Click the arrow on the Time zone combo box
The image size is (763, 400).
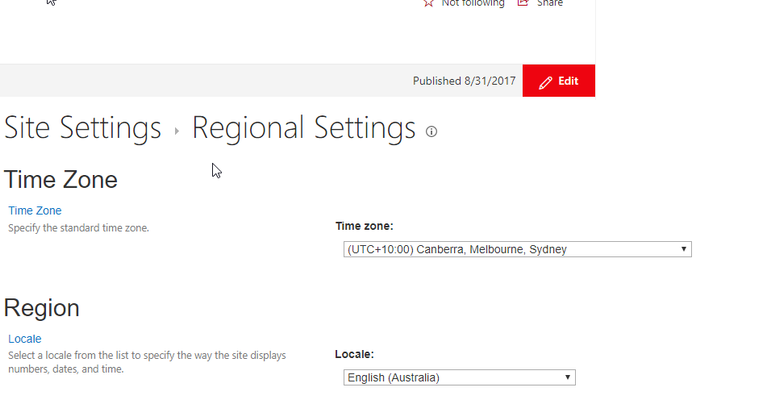[x=683, y=249]
